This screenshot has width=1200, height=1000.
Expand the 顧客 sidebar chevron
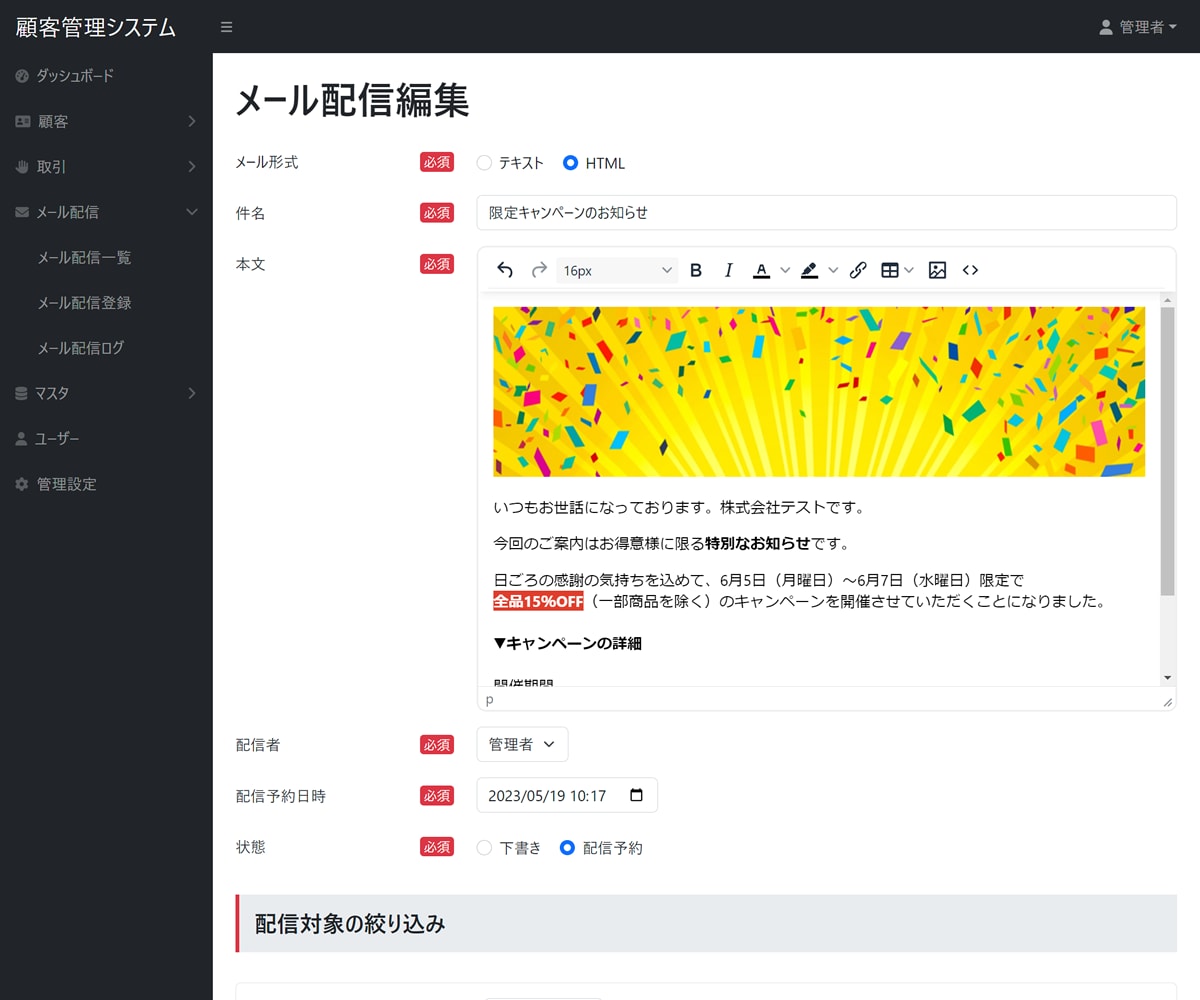(192, 122)
